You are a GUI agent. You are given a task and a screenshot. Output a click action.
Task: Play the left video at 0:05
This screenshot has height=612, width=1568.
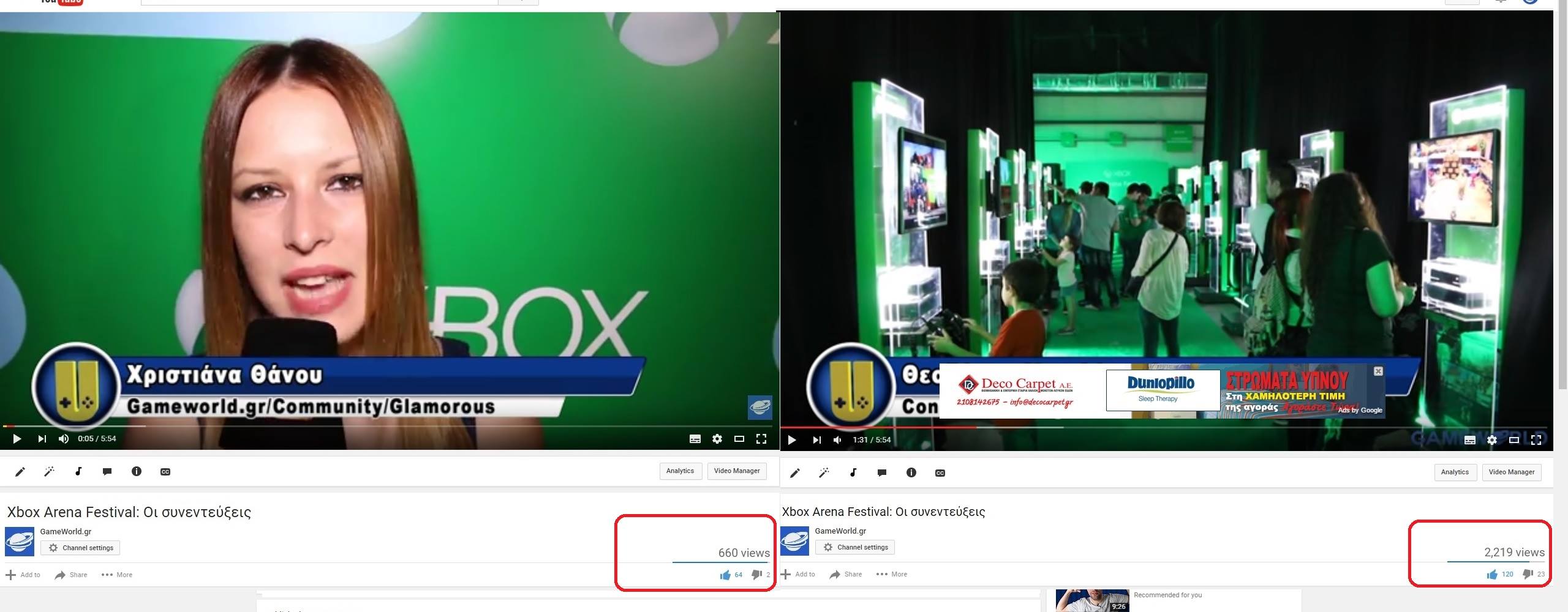17,439
